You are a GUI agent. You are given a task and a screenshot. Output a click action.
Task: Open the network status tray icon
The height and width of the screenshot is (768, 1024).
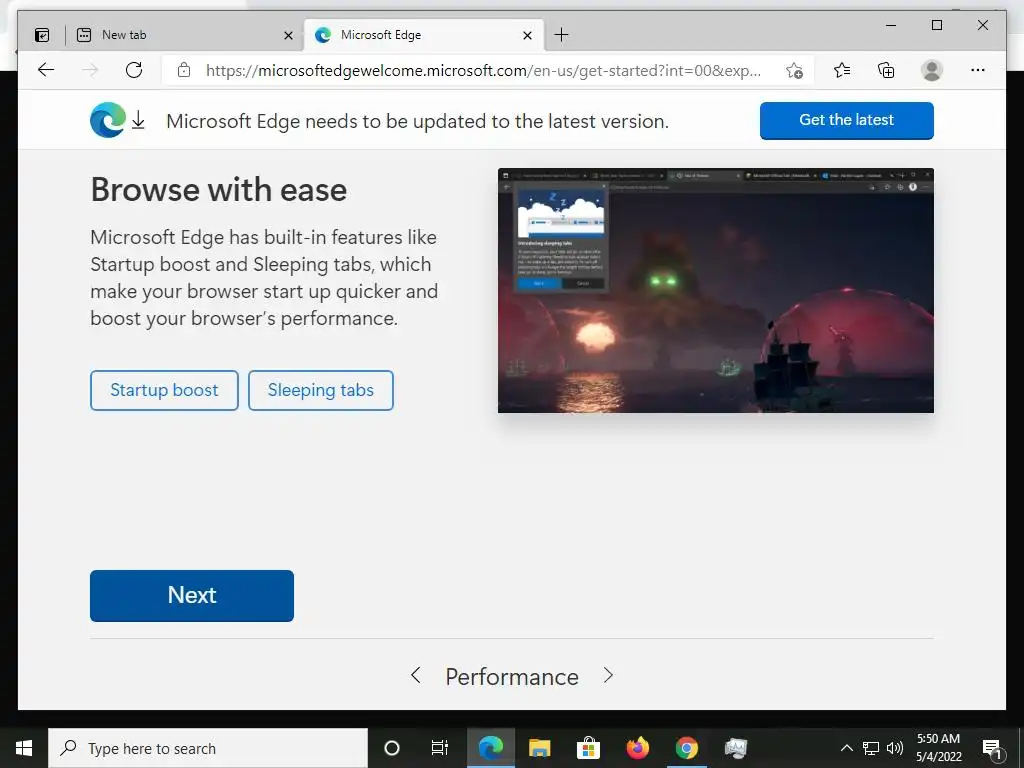click(871, 748)
